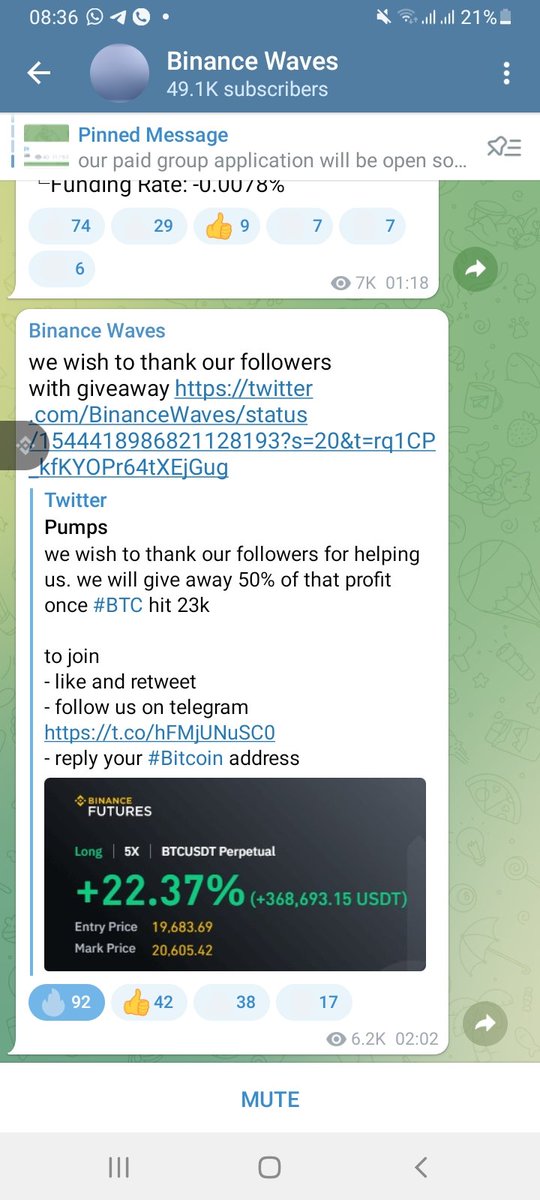Viewport: 540px width, 1200px height.
Task: Toggle the thumbs-up reaction showing 42
Action: point(148,1002)
